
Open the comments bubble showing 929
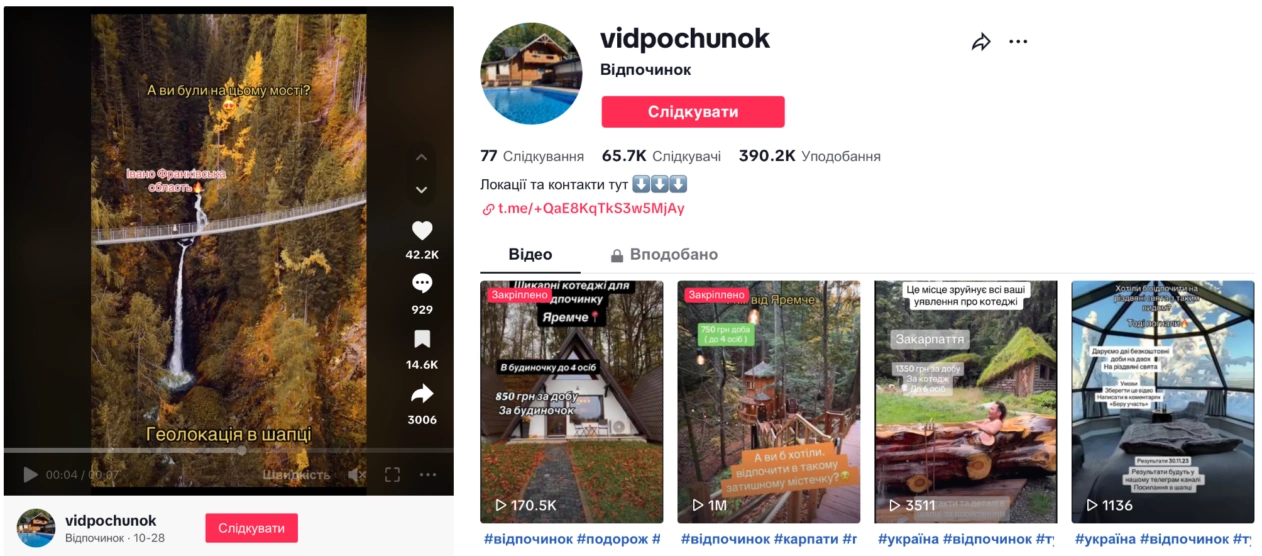[422, 284]
